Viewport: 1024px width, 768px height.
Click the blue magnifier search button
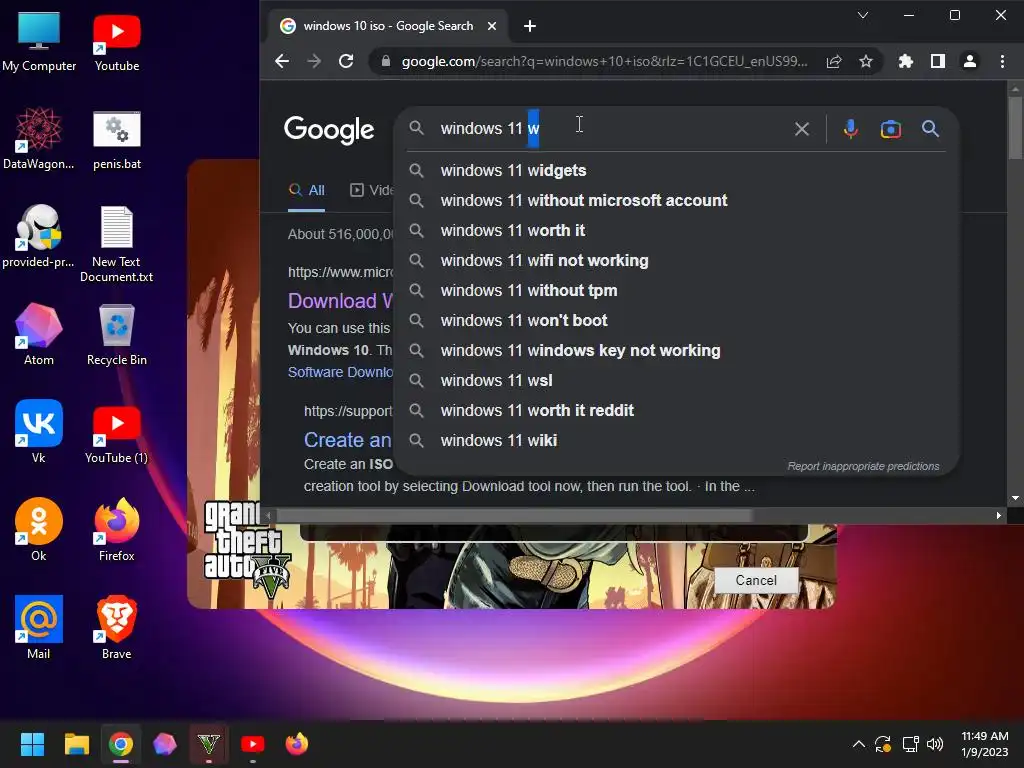931,129
